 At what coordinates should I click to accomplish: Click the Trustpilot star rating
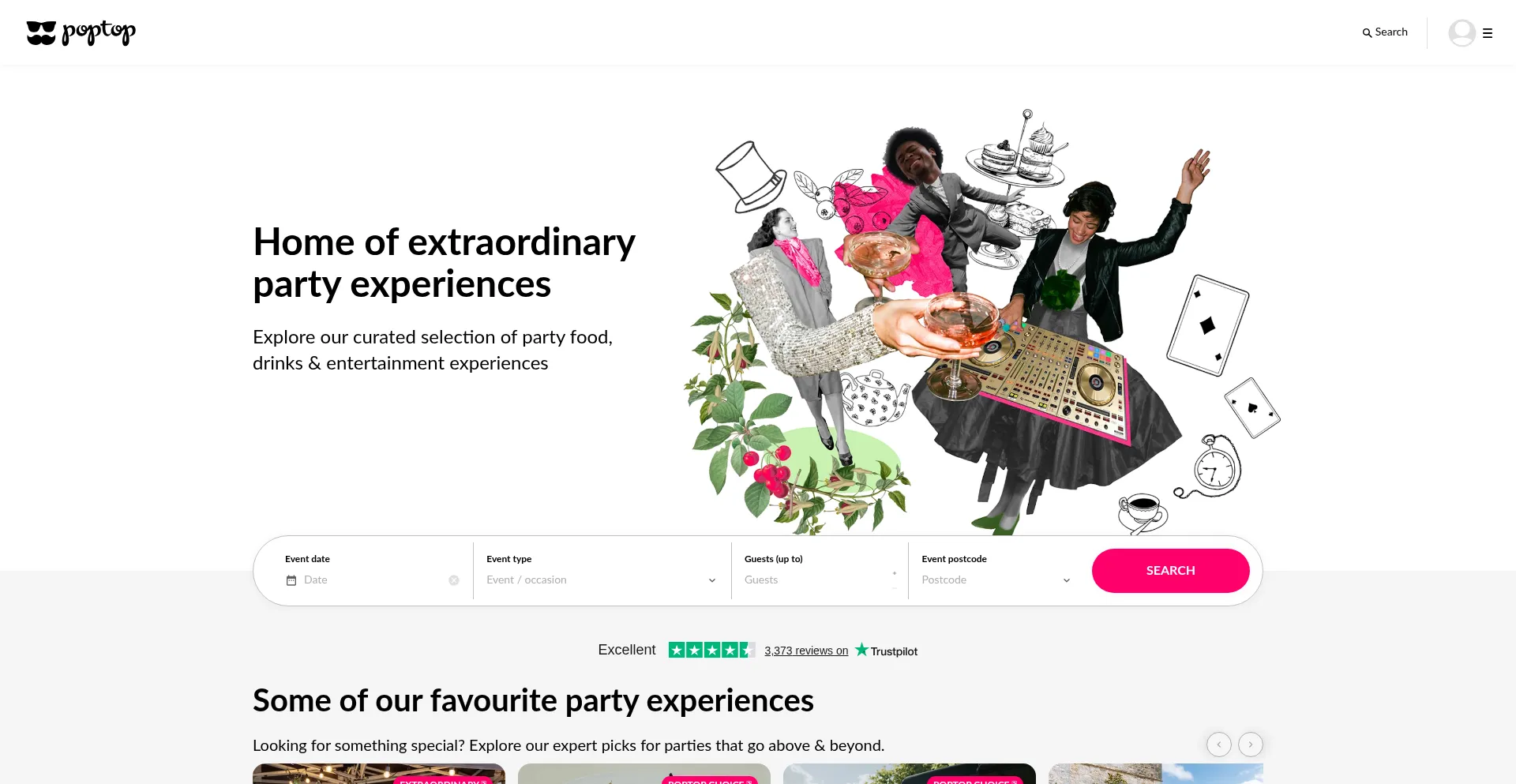[711, 650]
